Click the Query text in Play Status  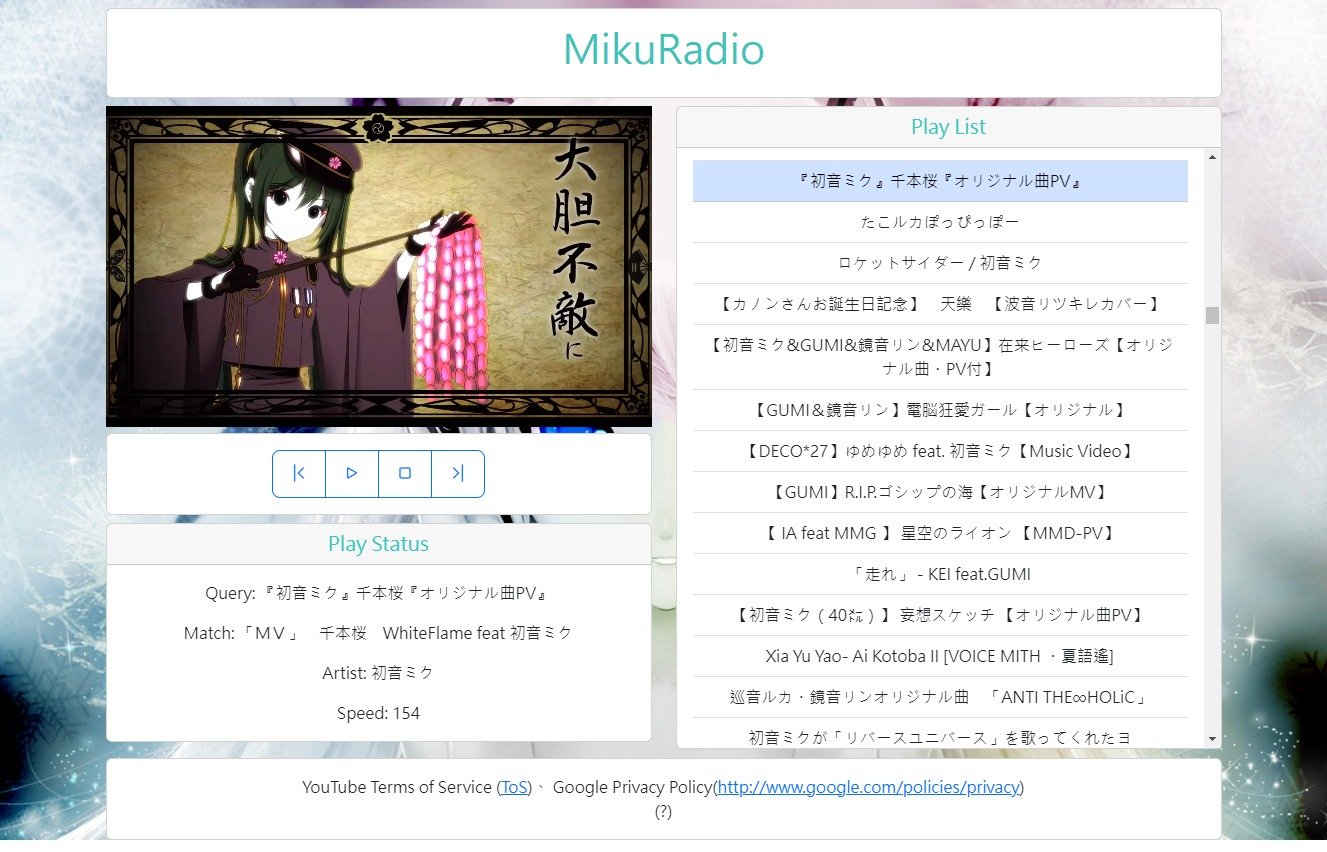[378, 593]
